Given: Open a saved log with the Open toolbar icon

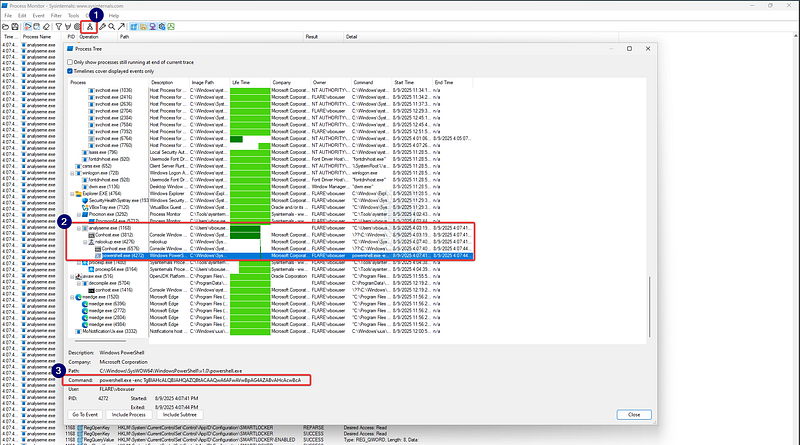Looking at the screenshot, I should coord(6,27).
